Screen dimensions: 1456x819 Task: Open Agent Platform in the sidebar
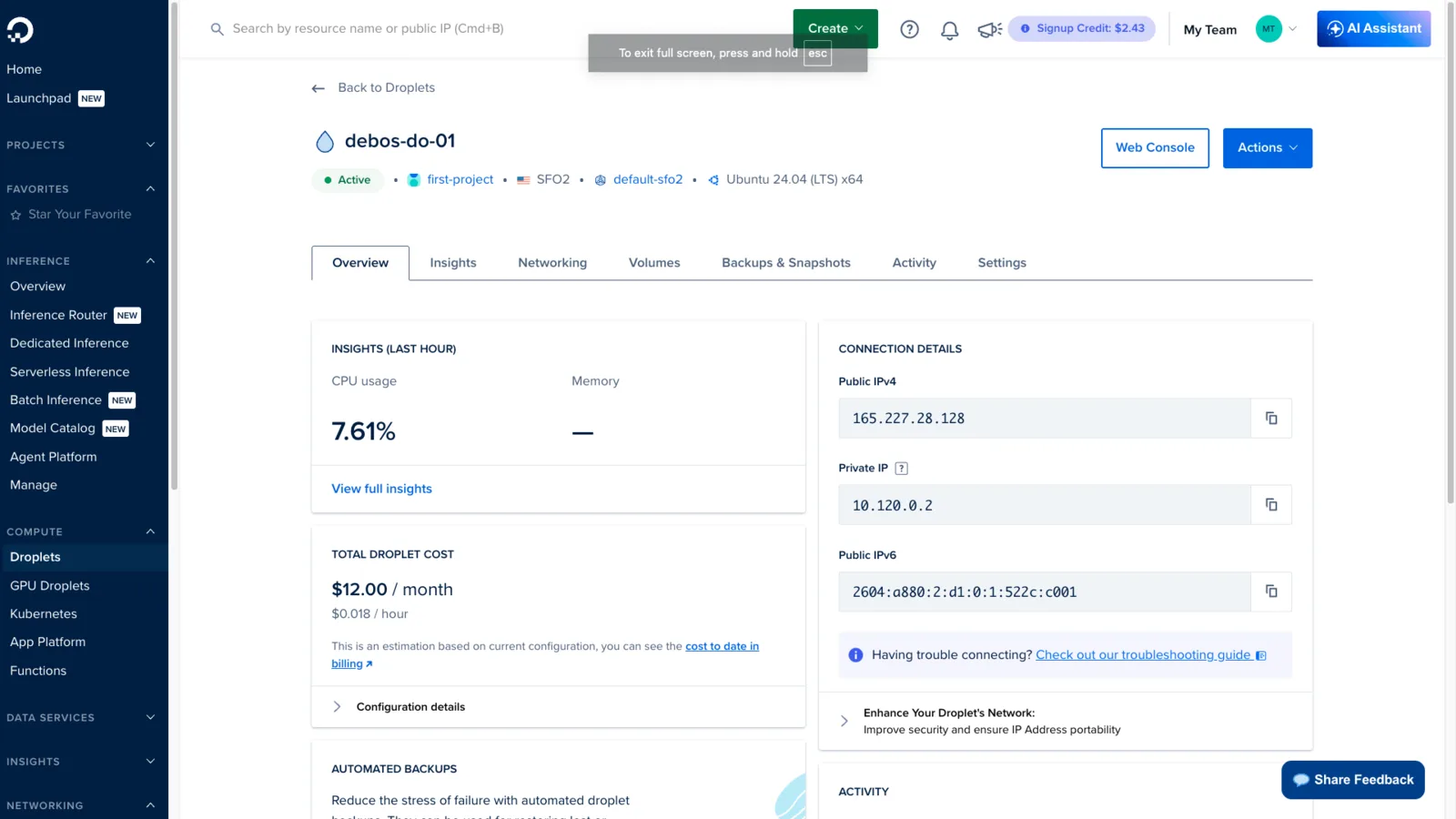coord(54,457)
